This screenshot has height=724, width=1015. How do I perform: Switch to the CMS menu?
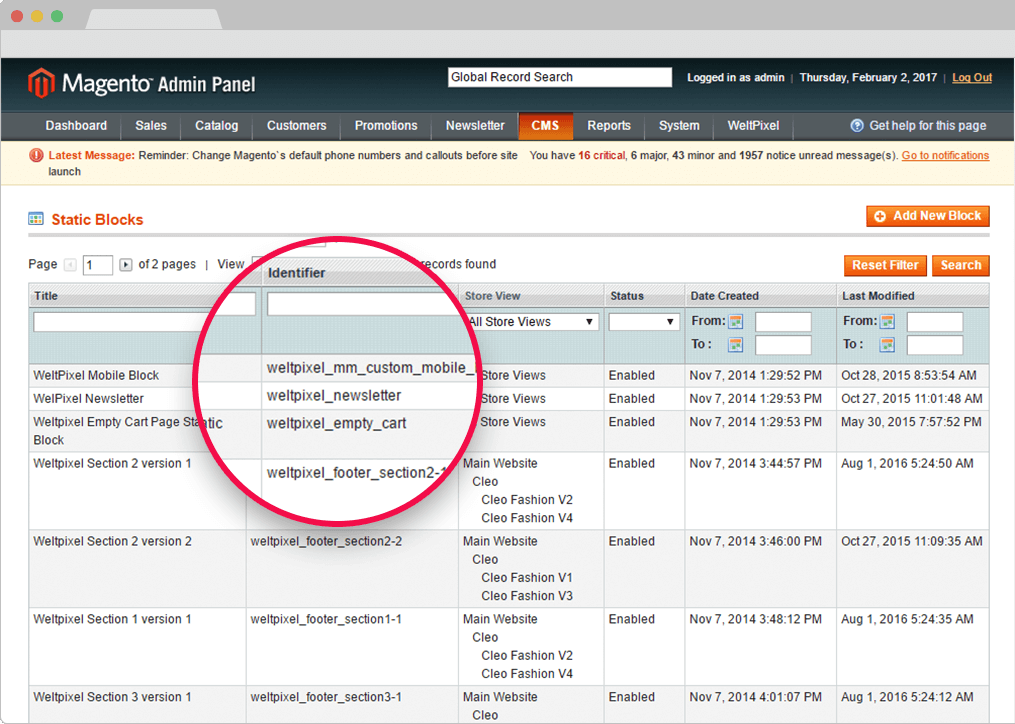click(545, 126)
